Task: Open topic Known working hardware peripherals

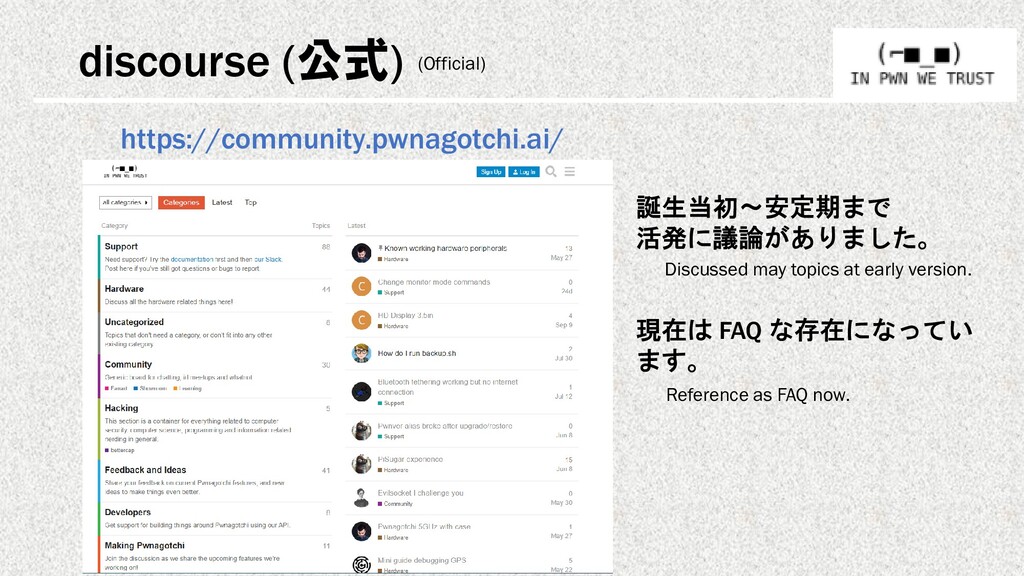Action: [x=445, y=248]
